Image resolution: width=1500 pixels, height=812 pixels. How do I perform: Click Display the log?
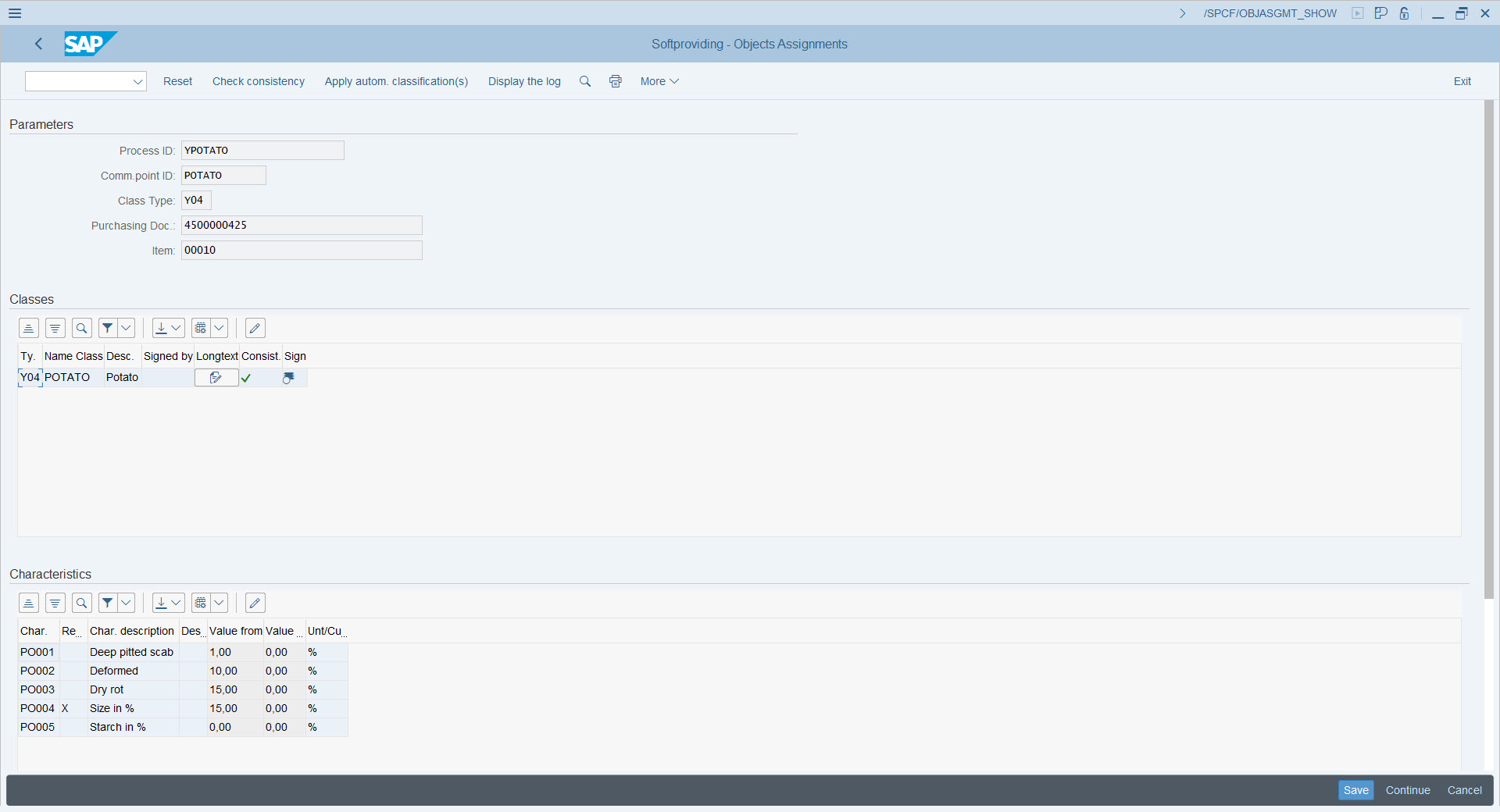524,81
